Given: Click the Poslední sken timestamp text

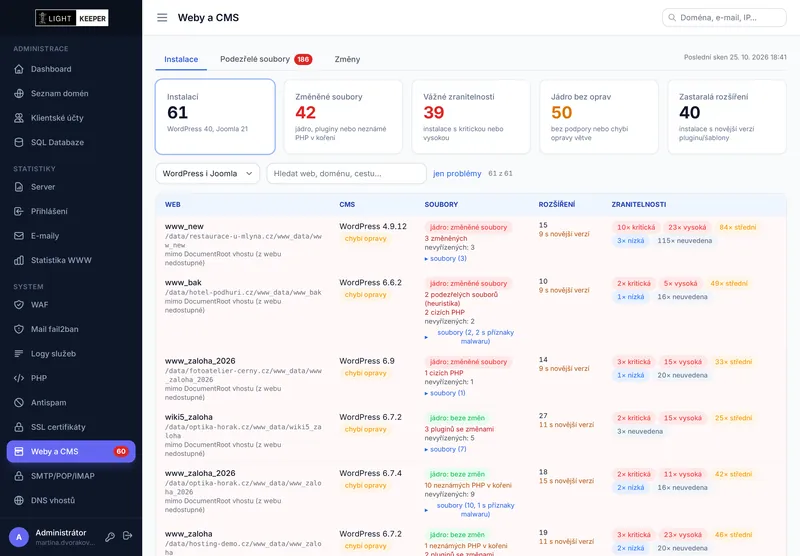Looking at the screenshot, I should click(x=735, y=57).
